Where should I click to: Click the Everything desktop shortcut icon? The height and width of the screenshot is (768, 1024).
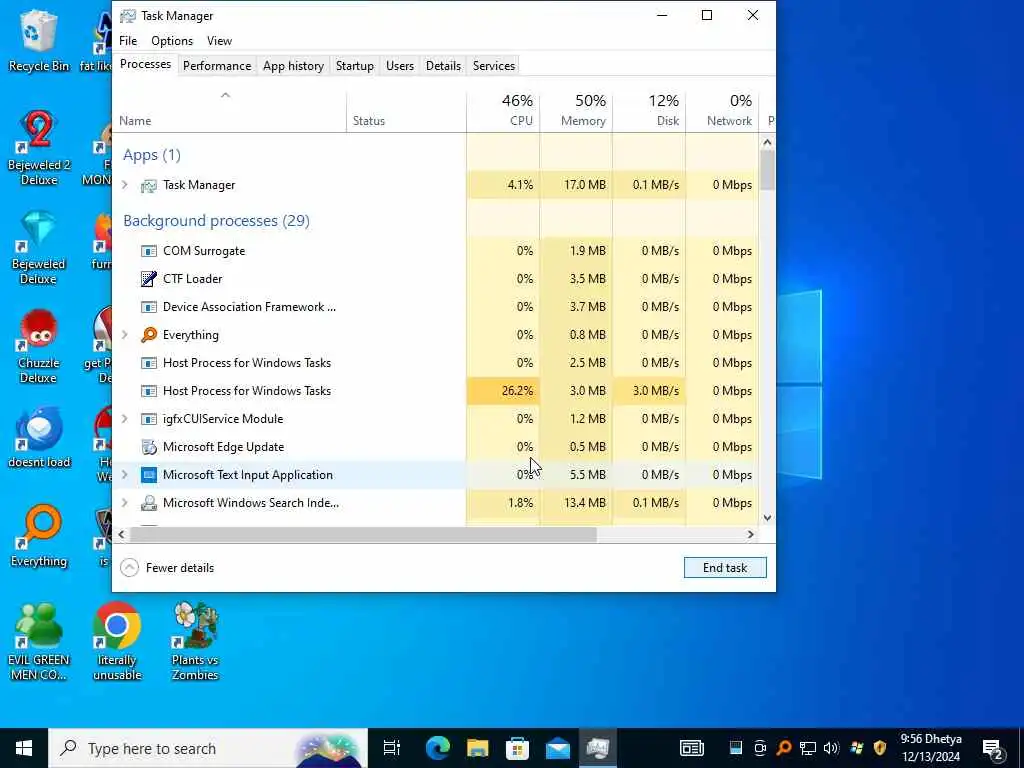pos(39,527)
